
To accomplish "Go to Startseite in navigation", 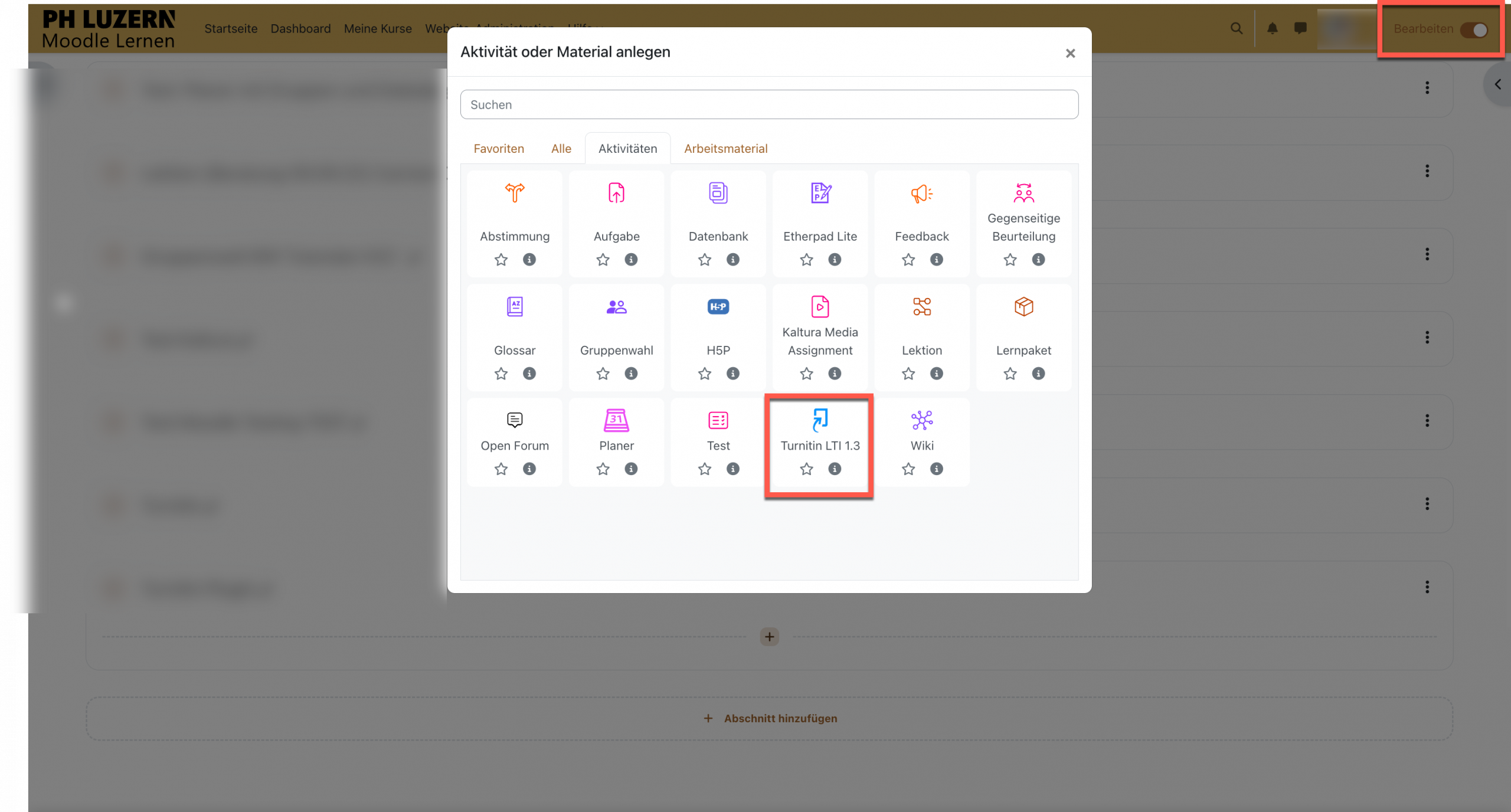I will [231, 28].
